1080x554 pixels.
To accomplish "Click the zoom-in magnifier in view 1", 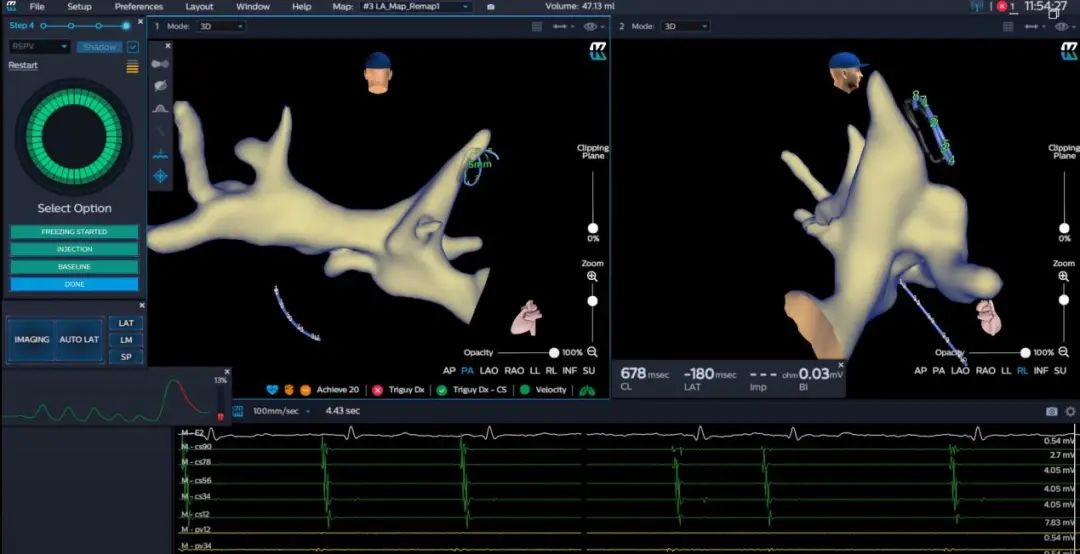I will click(592, 277).
